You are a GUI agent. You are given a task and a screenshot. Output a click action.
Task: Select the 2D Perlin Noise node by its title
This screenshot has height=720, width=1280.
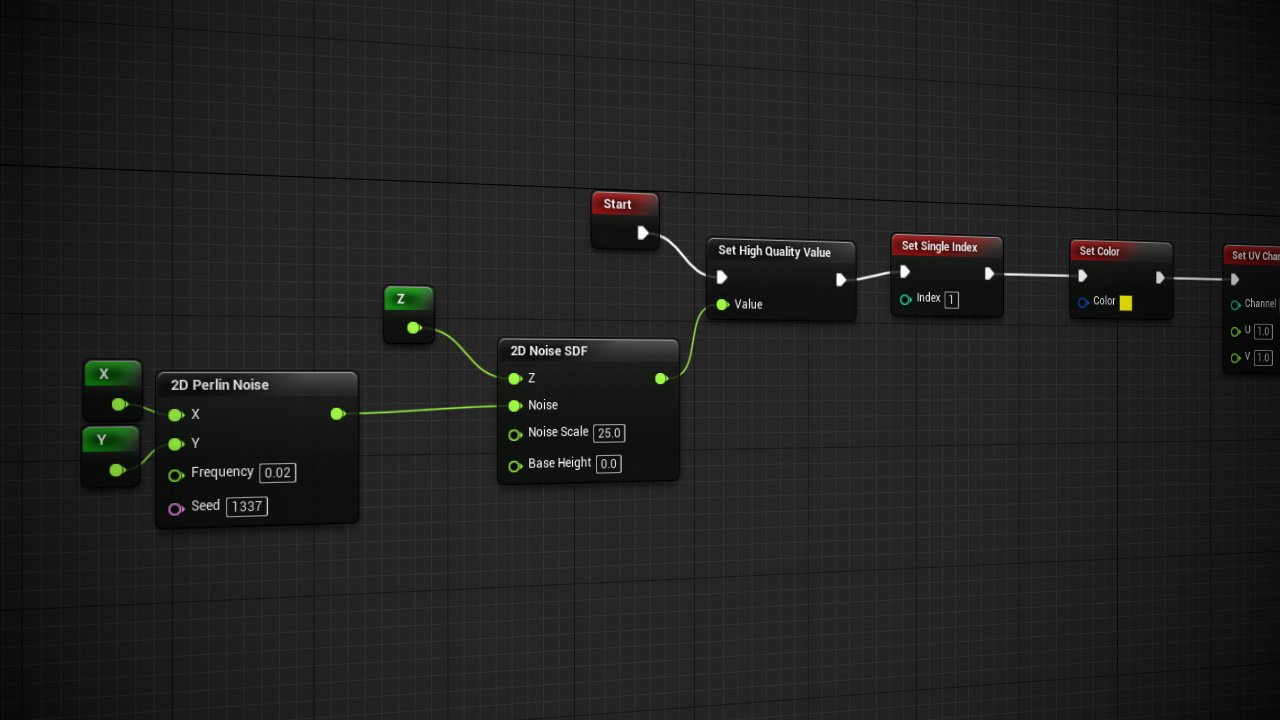[220, 385]
